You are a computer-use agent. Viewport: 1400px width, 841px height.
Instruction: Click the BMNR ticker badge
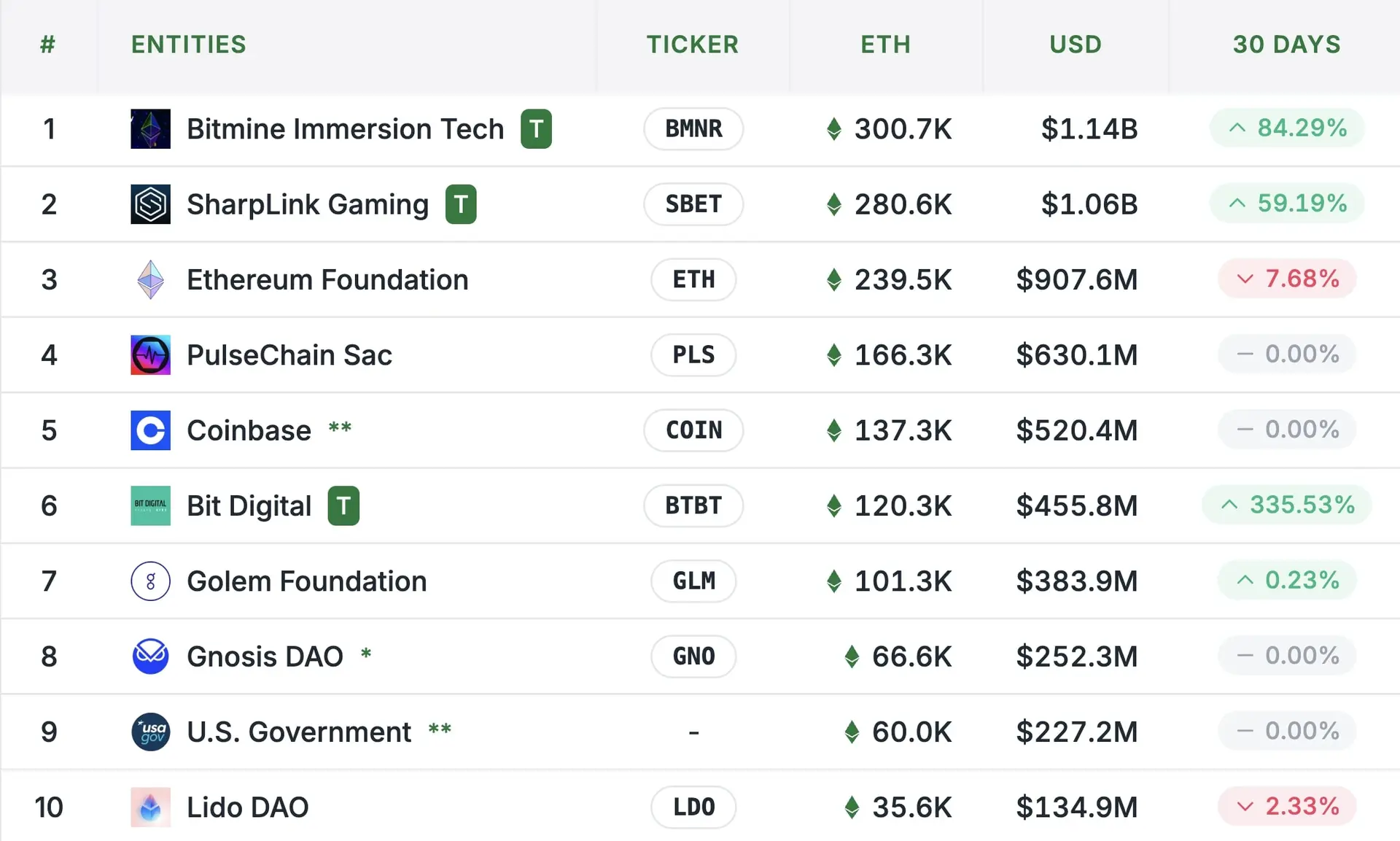click(693, 128)
